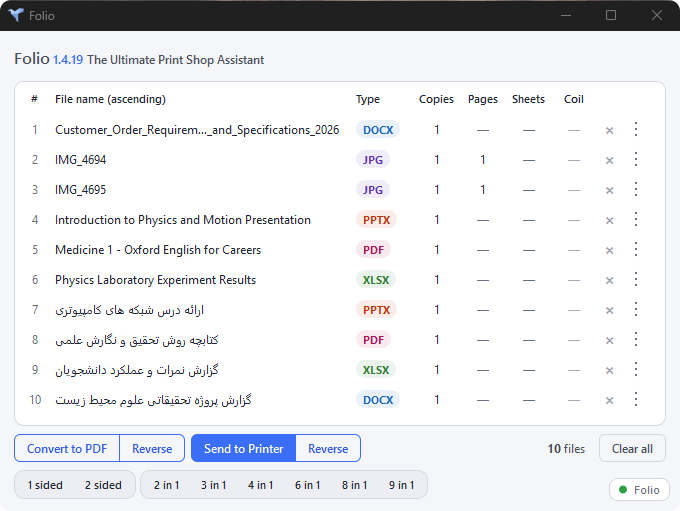Click the JPG badge for IMG_4694
The image size is (680, 511).
click(x=373, y=160)
